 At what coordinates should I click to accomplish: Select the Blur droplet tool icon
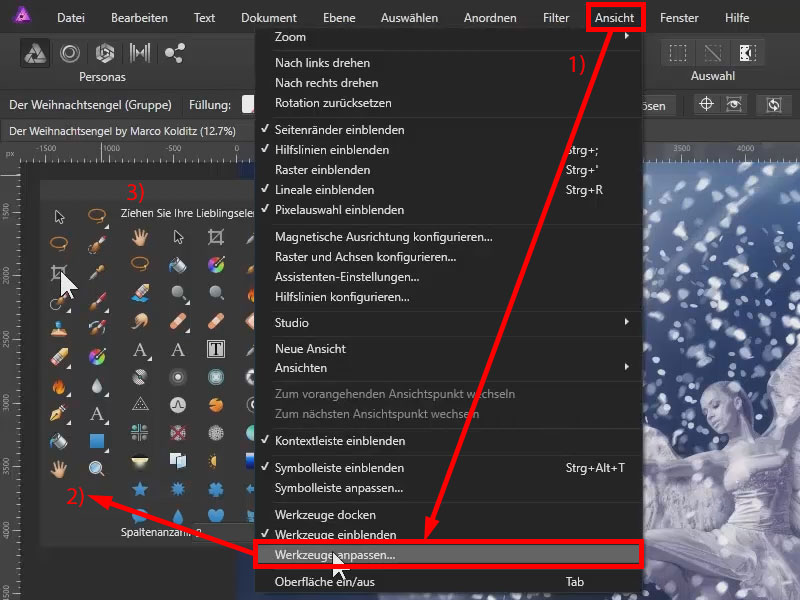click(96, 385)
